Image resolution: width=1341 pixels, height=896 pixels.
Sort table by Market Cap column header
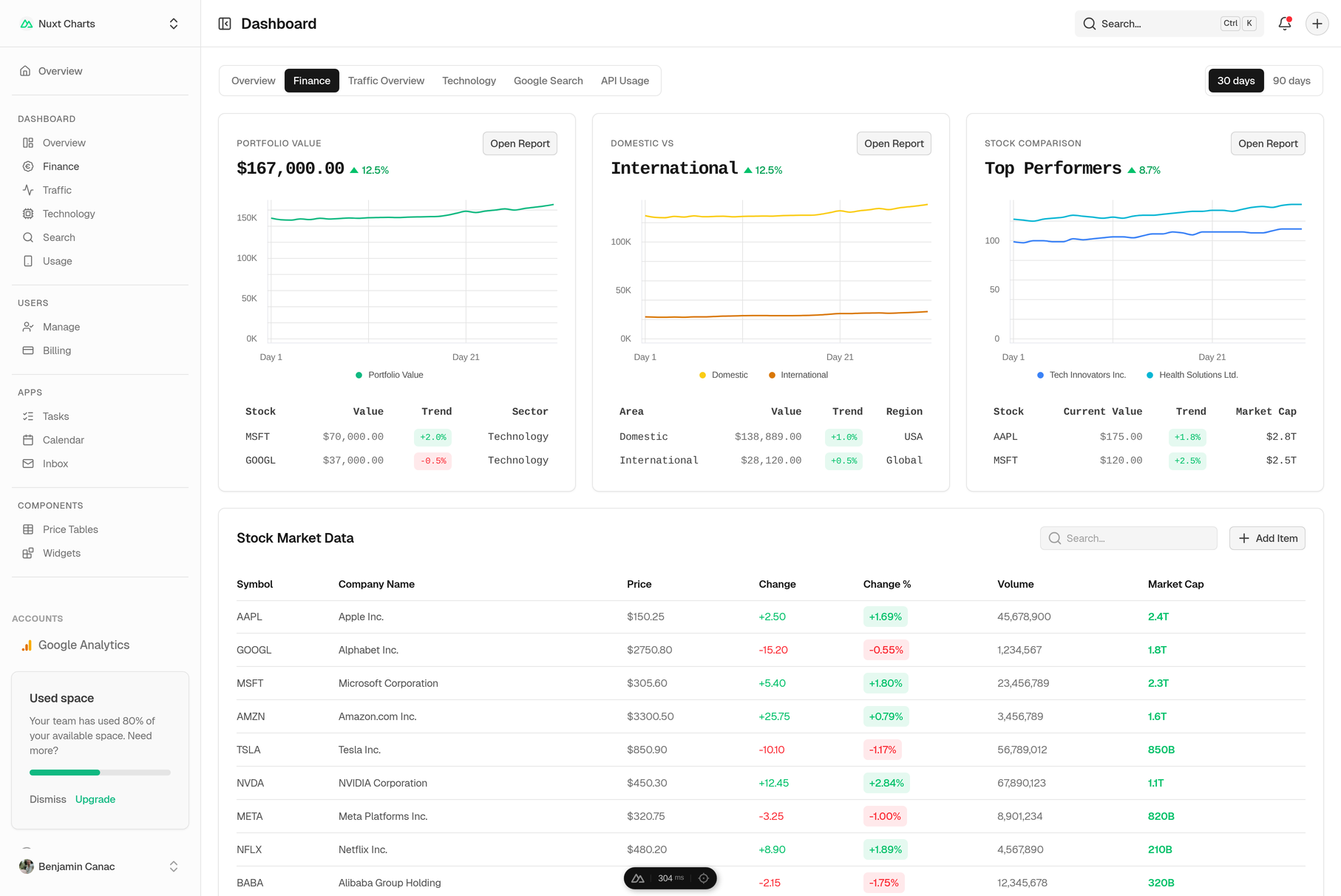click(x=1175, y=584)
